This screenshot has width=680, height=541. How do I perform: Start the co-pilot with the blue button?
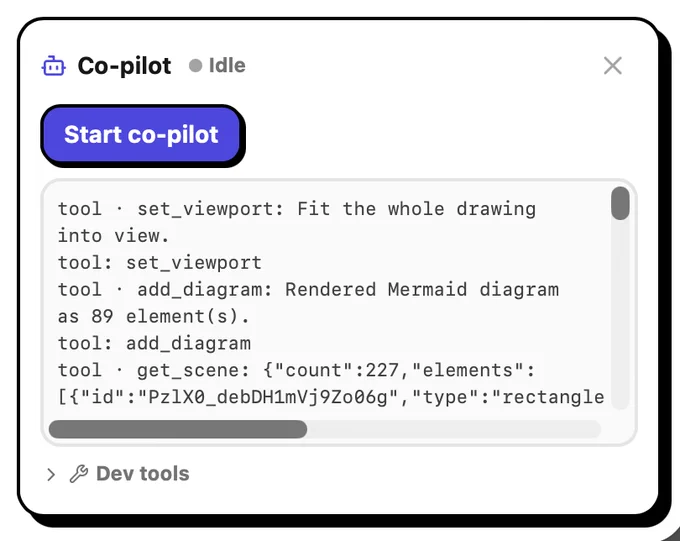tap(141, 134)
